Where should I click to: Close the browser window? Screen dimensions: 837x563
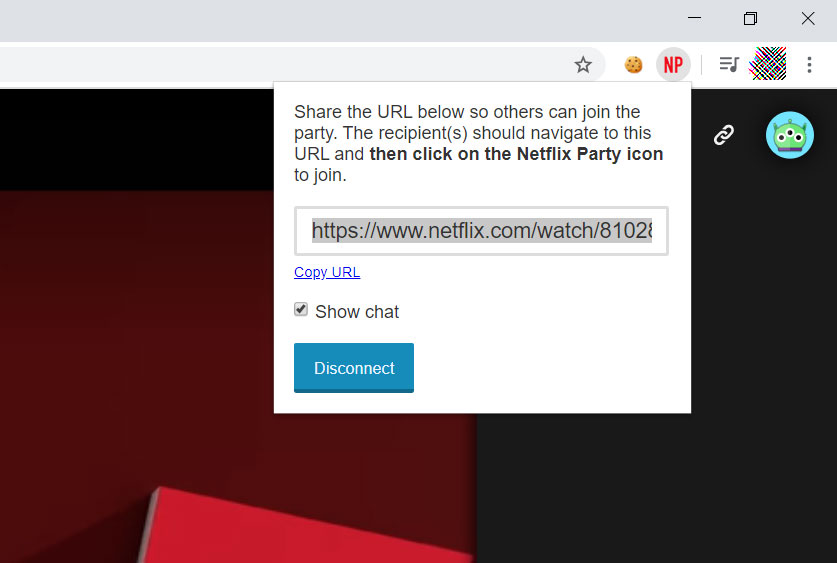pos(808,19)
